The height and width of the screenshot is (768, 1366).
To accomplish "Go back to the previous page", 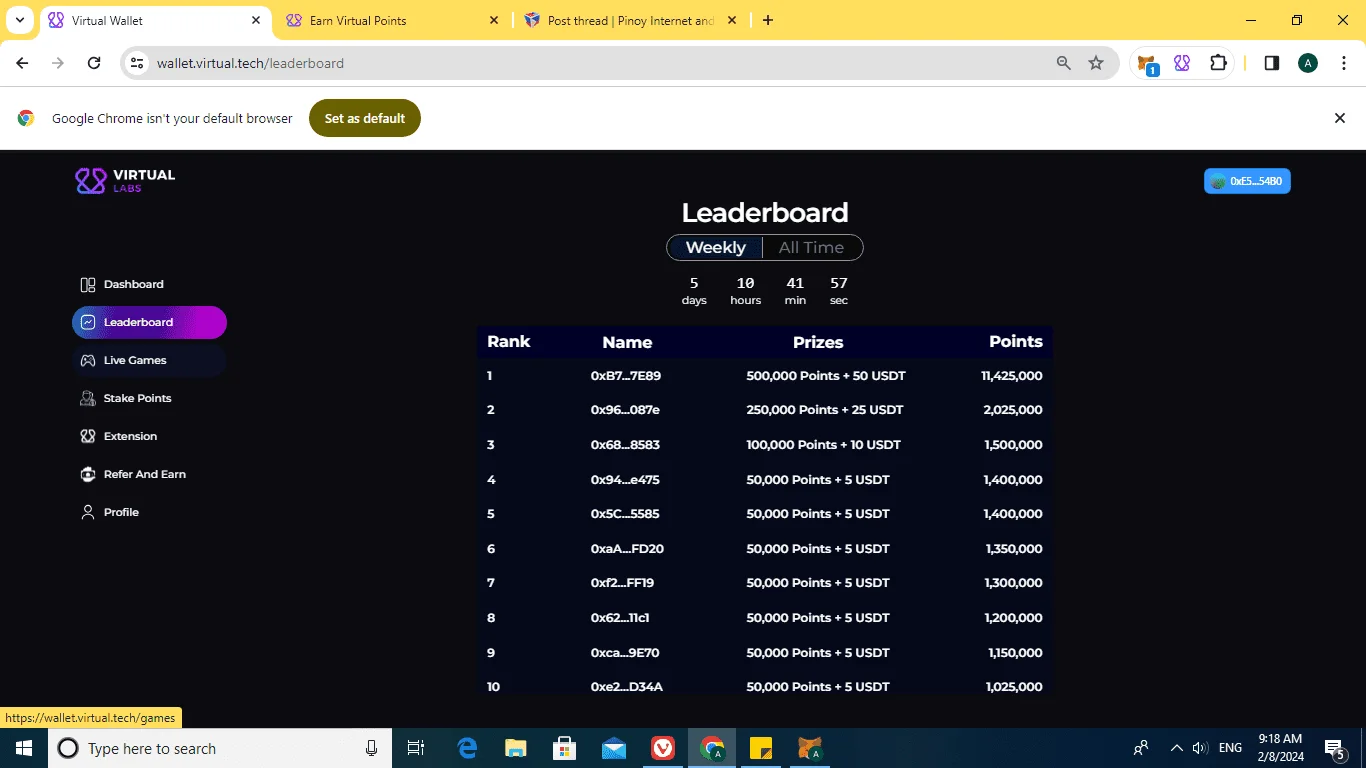I will coord(22,63).
